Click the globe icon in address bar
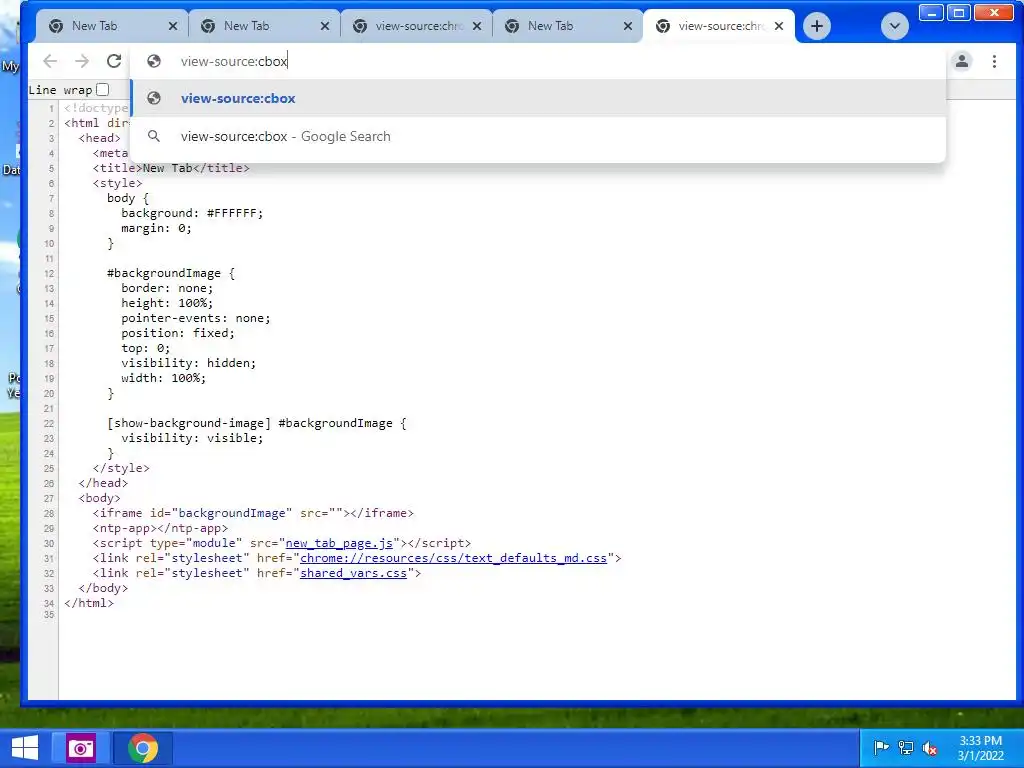Viewport: 1024px width, 768px height. click(x=154, y=61)
